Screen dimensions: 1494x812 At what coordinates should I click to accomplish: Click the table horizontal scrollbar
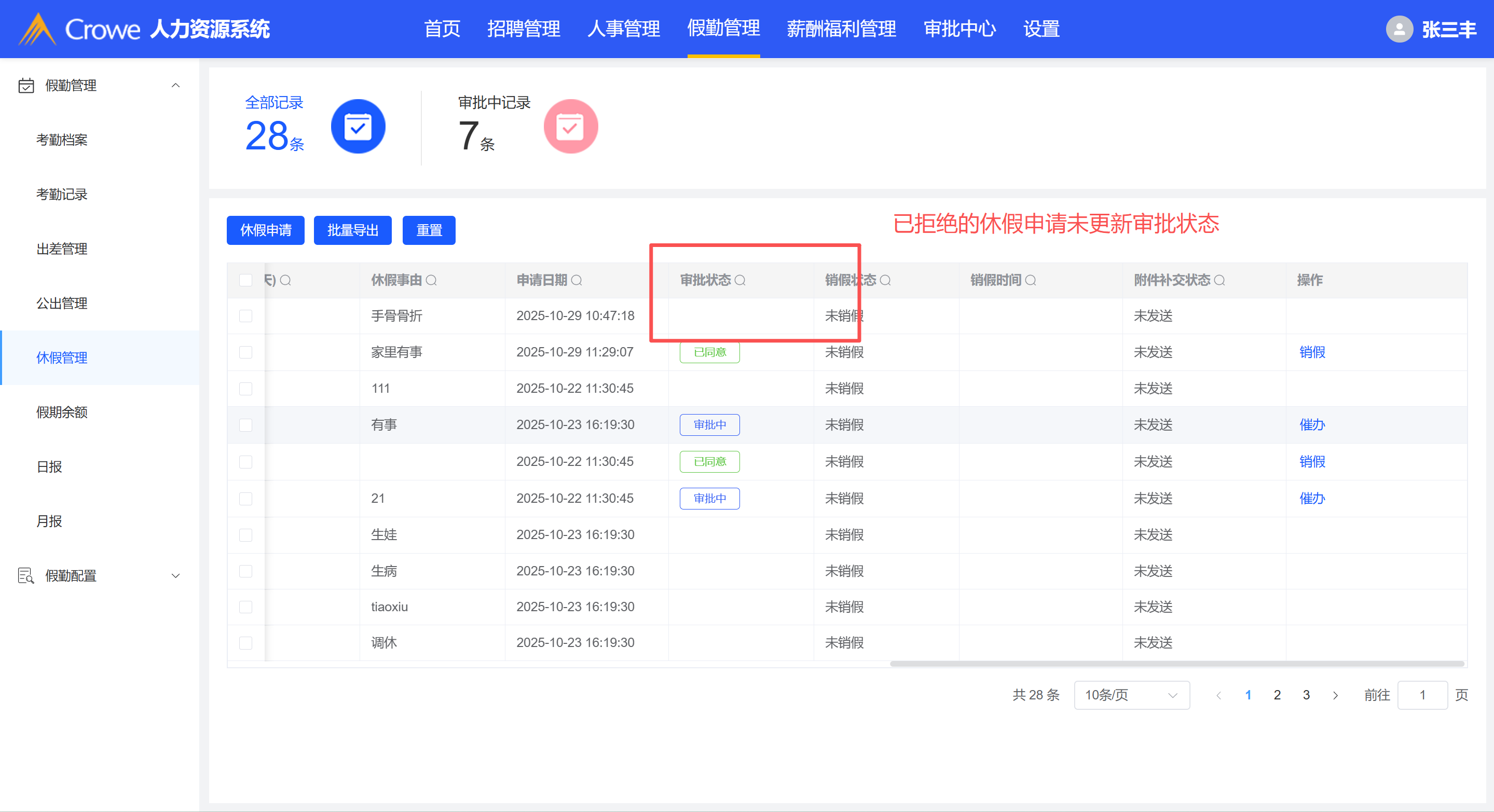[1176, 664]
